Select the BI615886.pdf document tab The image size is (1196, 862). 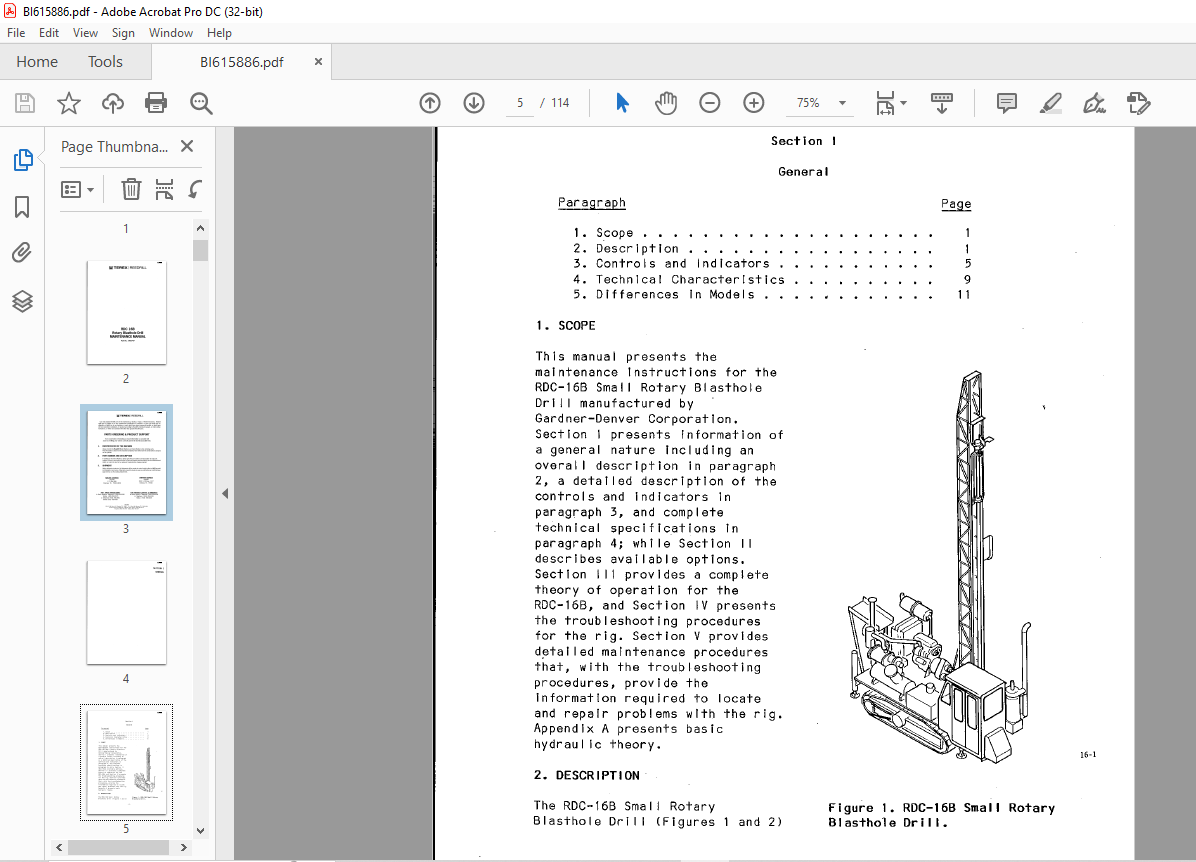click(x=242, y=63)
